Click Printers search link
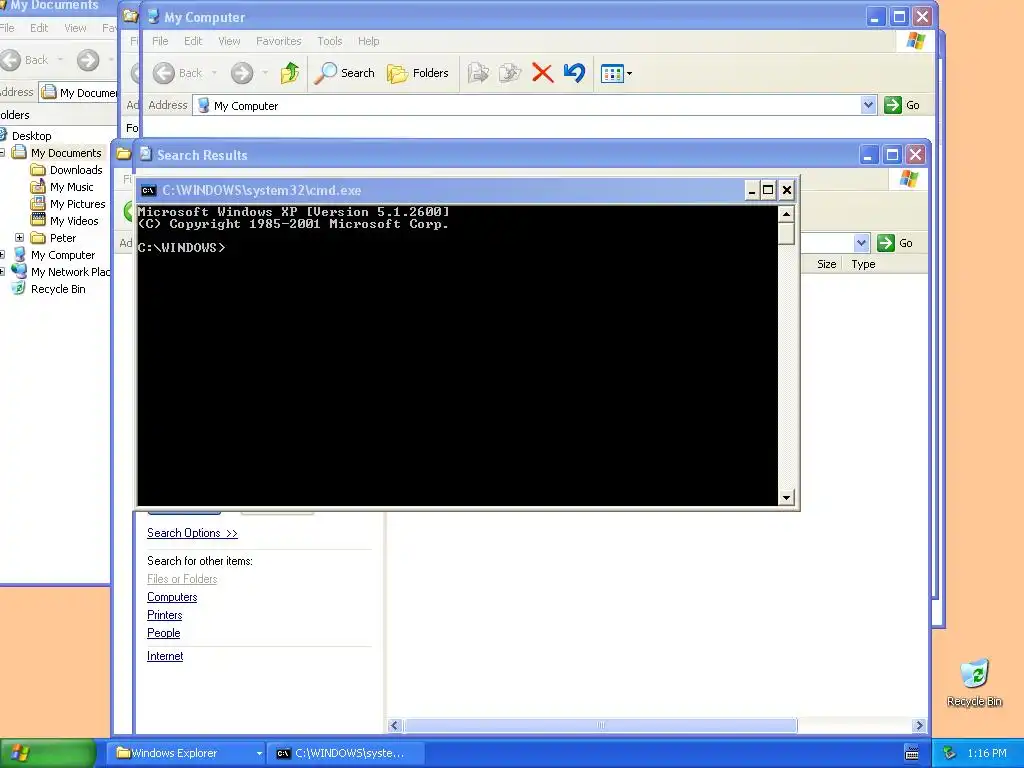 (165, 615)
